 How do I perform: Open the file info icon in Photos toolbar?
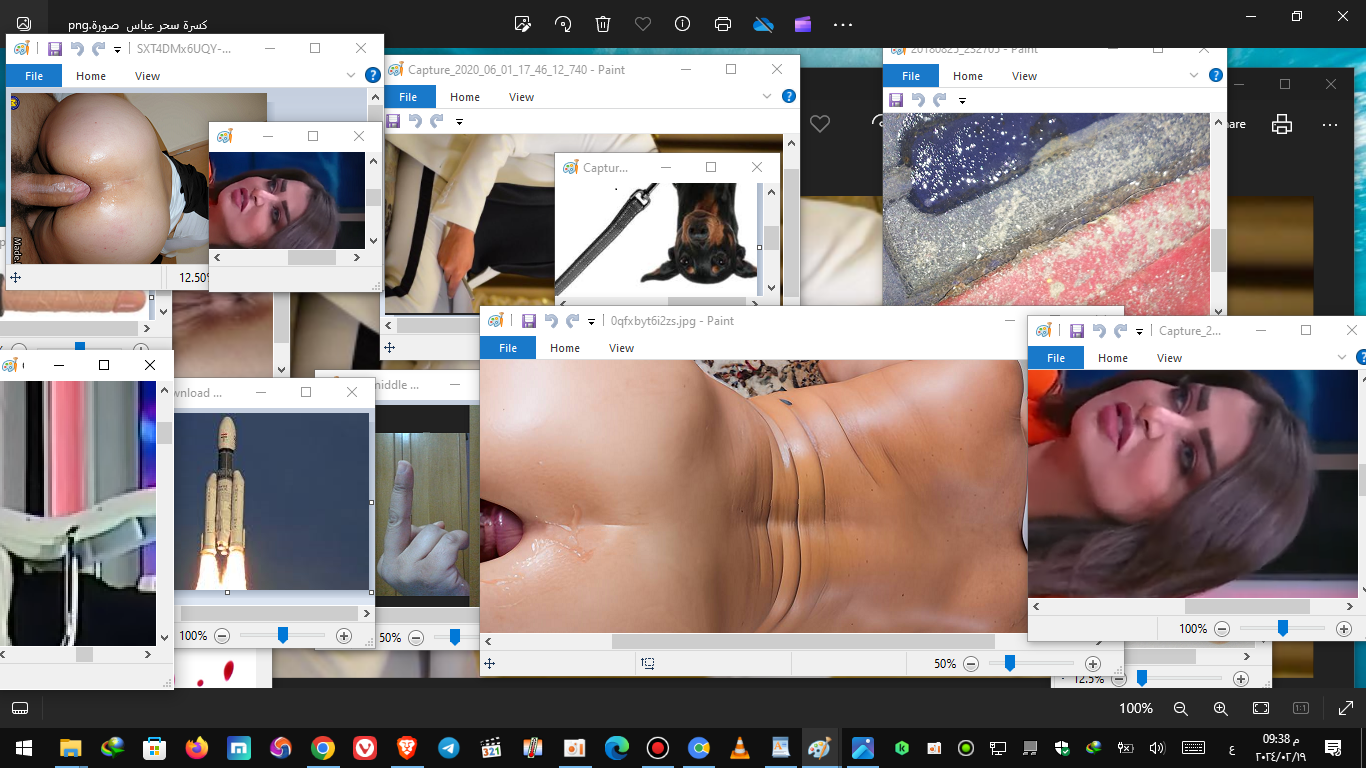(x=683, y=24)
